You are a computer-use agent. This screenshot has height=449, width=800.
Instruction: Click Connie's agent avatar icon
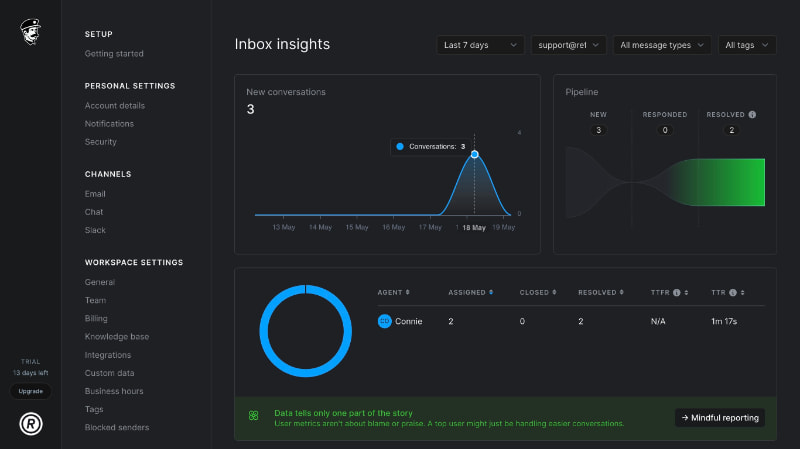pos(384,321)
